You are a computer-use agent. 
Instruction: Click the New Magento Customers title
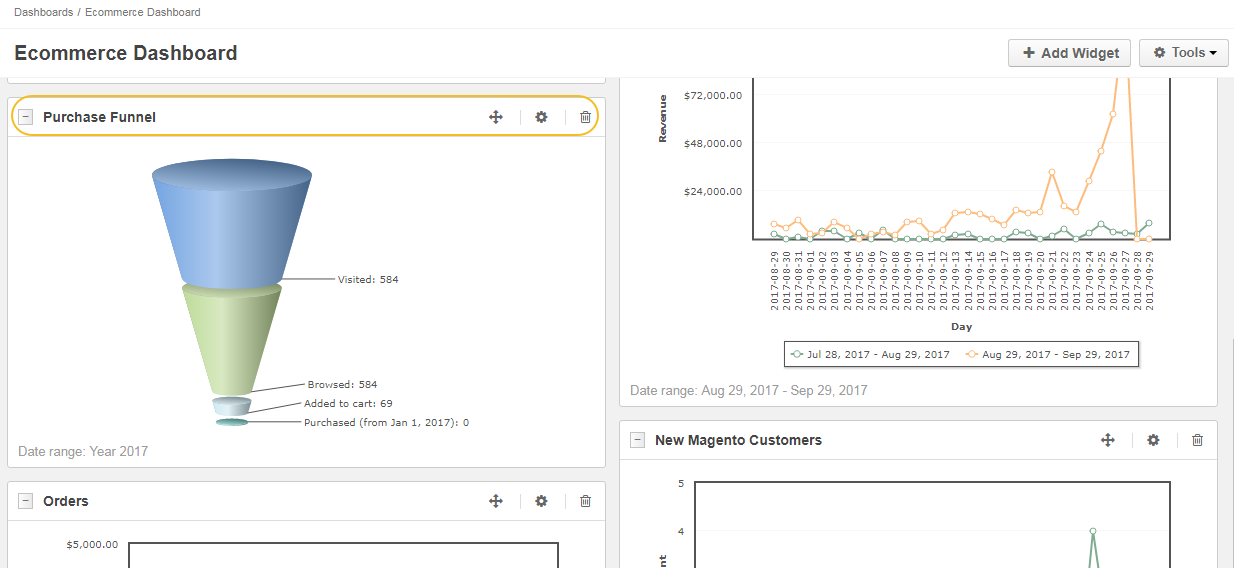[x=738, y=440]
